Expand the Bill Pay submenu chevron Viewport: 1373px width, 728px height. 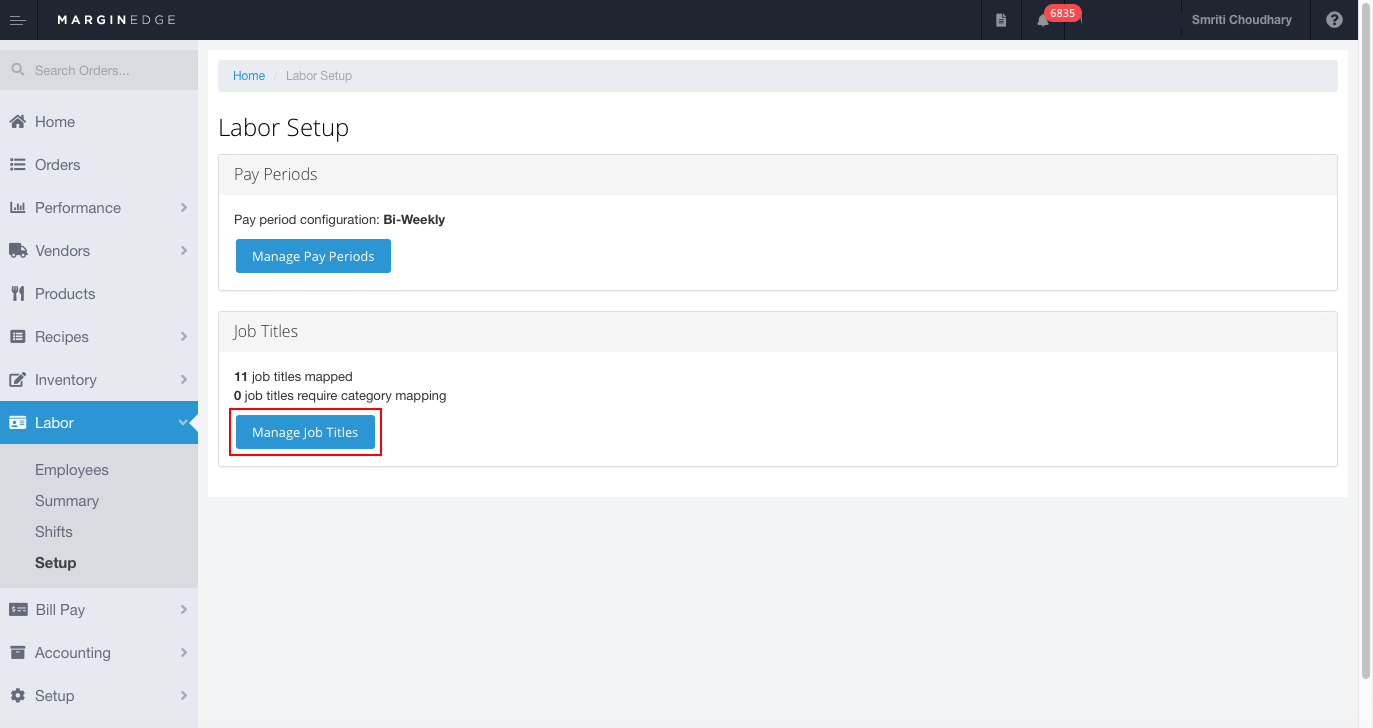coord(184,609)
